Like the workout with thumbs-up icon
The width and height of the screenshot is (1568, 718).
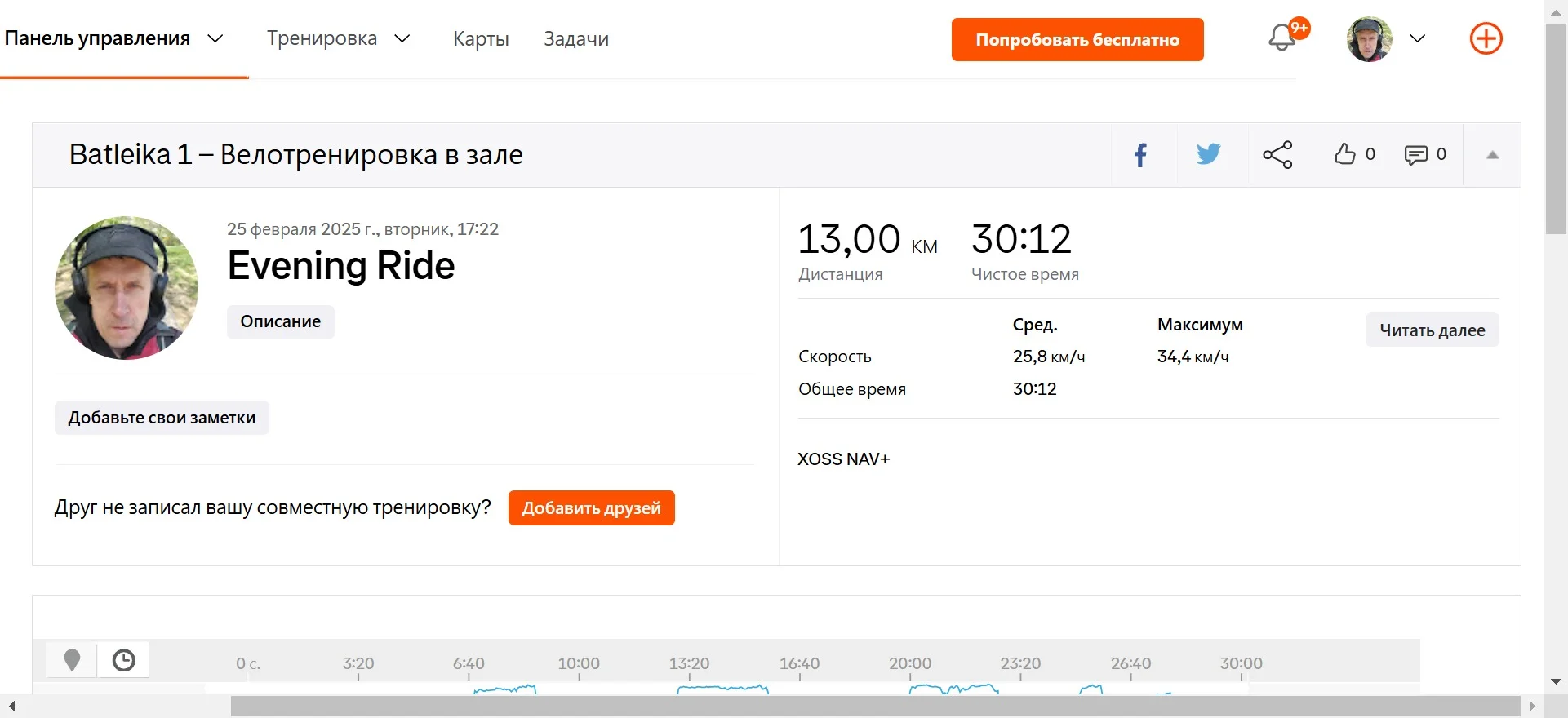click(x=1345, y=154)
